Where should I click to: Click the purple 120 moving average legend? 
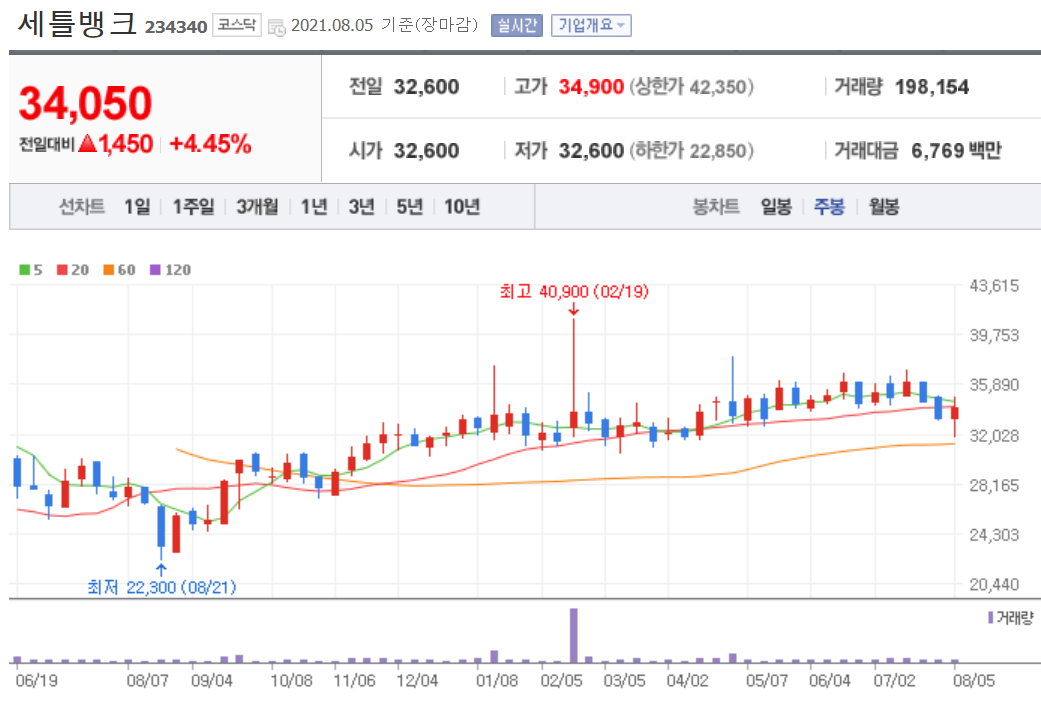click(171, 270)
